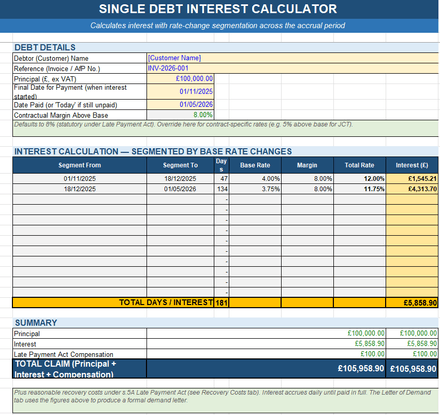Viewport: 440px width, 415px height.
Task: Click the INV-2026-001 reference cell
Action: (x=293, y=68)
